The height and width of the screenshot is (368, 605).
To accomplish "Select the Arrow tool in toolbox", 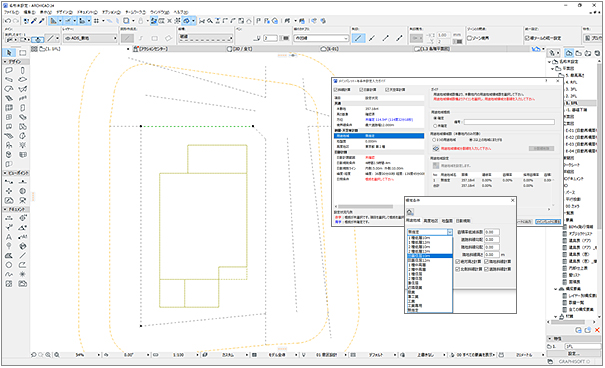I will [x=9, y=53].
